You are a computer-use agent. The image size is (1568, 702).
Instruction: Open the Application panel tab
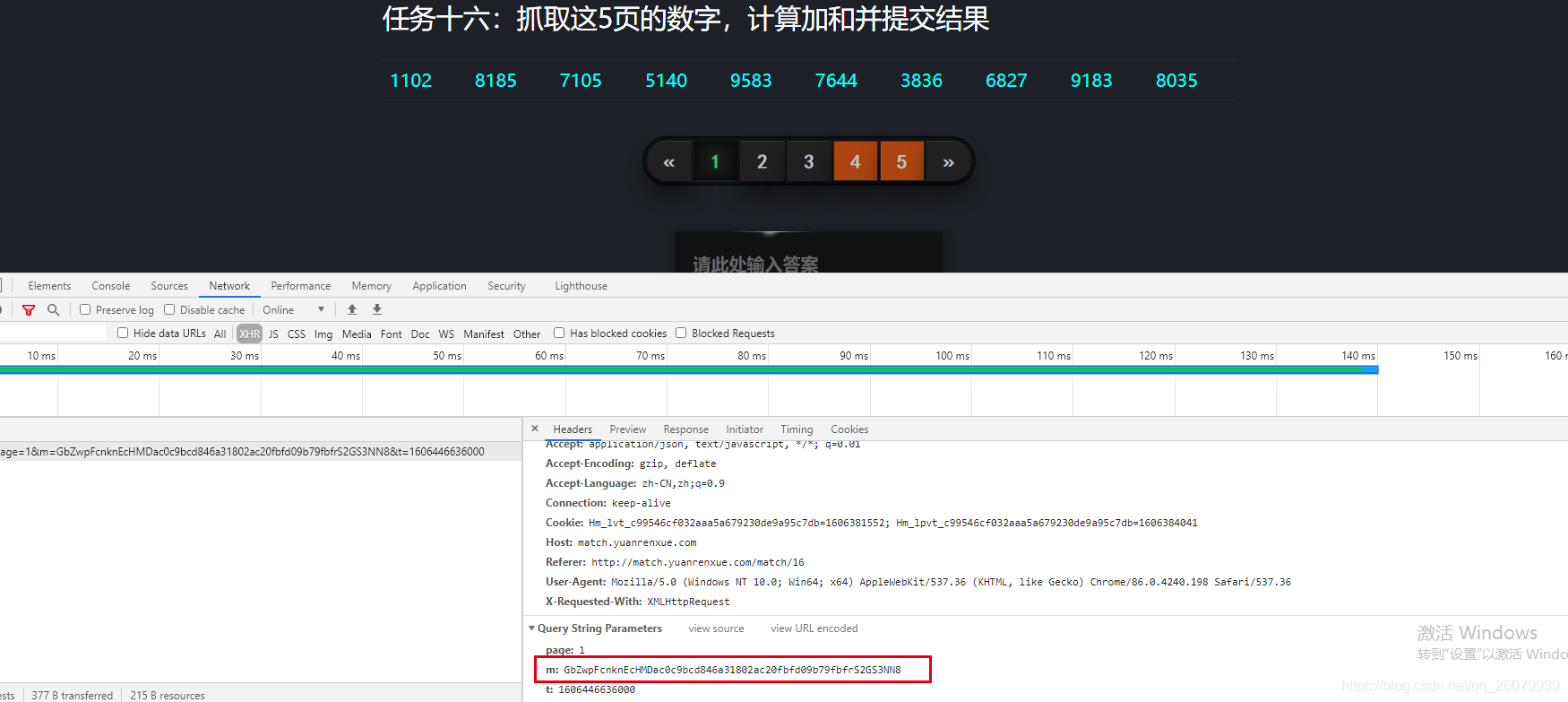[439, 286]
